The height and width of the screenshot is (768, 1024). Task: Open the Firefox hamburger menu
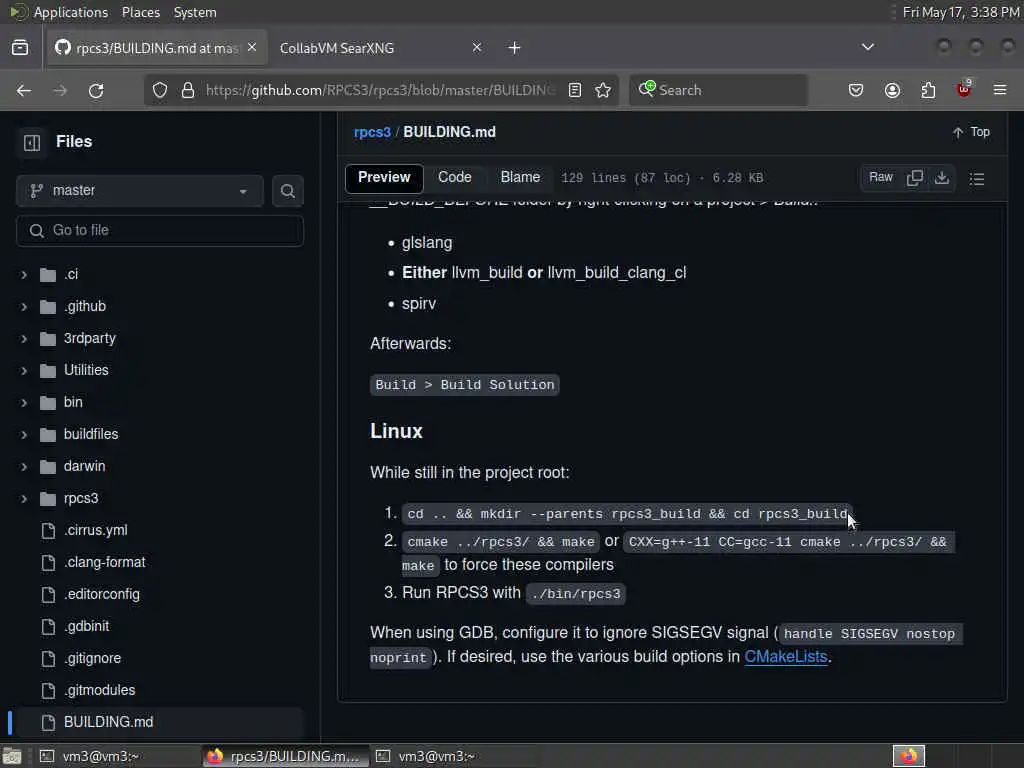(x=1000, y=90)
